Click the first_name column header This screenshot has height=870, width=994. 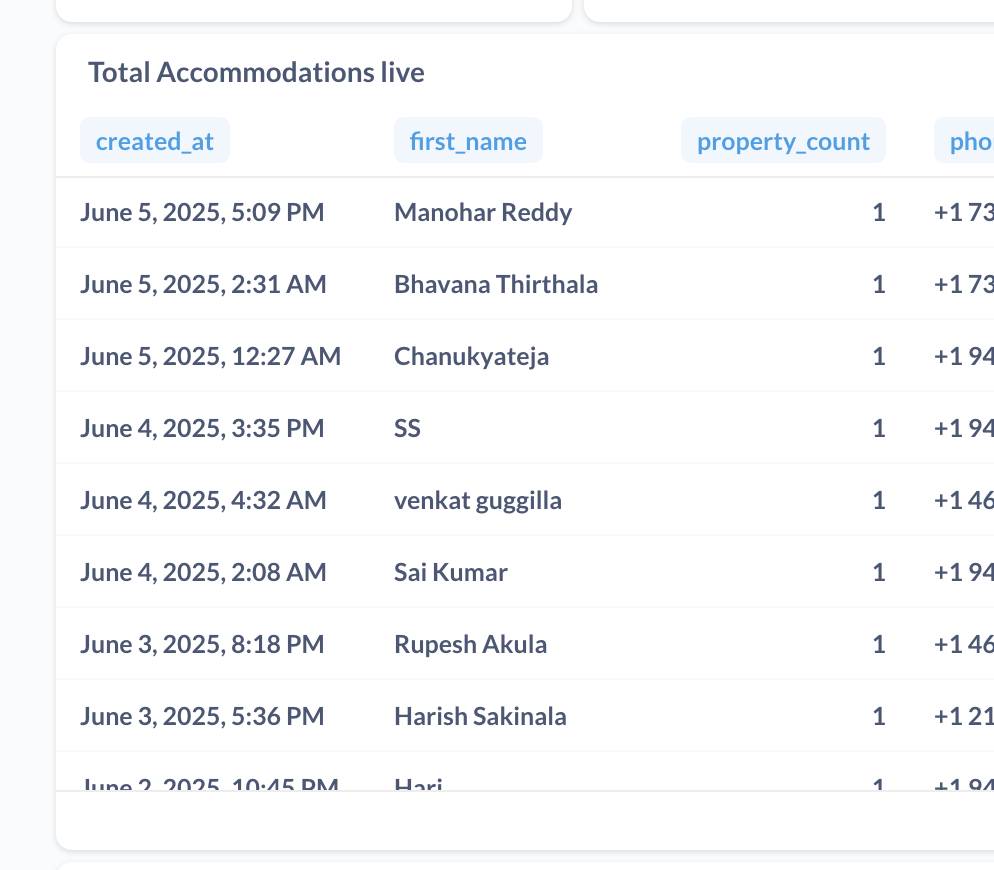468,141
